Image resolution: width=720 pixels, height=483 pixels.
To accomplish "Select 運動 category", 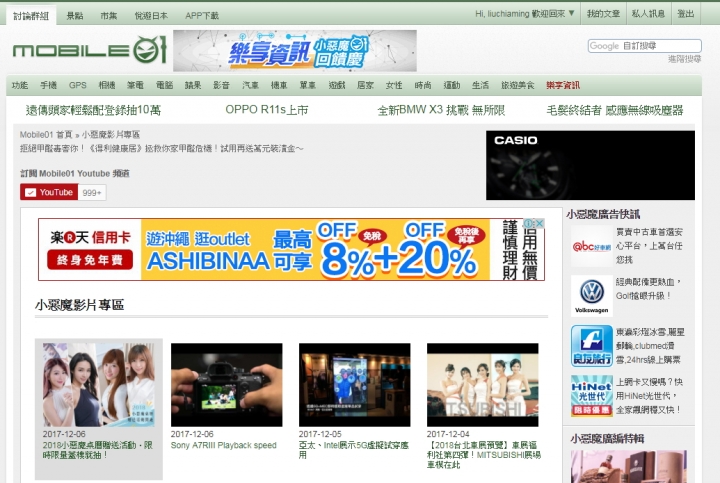I will [x=452, y=85].
